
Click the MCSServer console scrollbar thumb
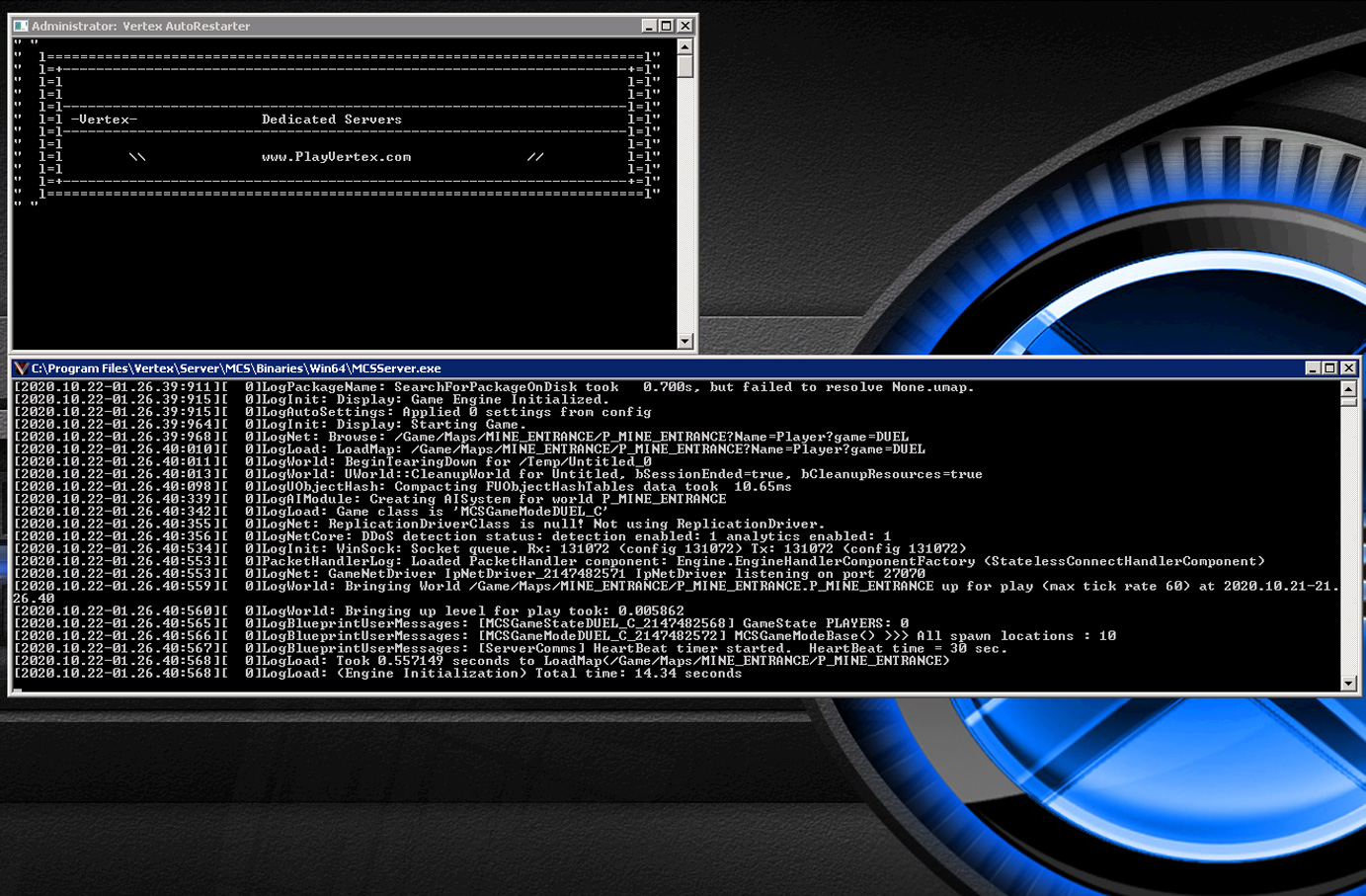(x=1349, y=401)
